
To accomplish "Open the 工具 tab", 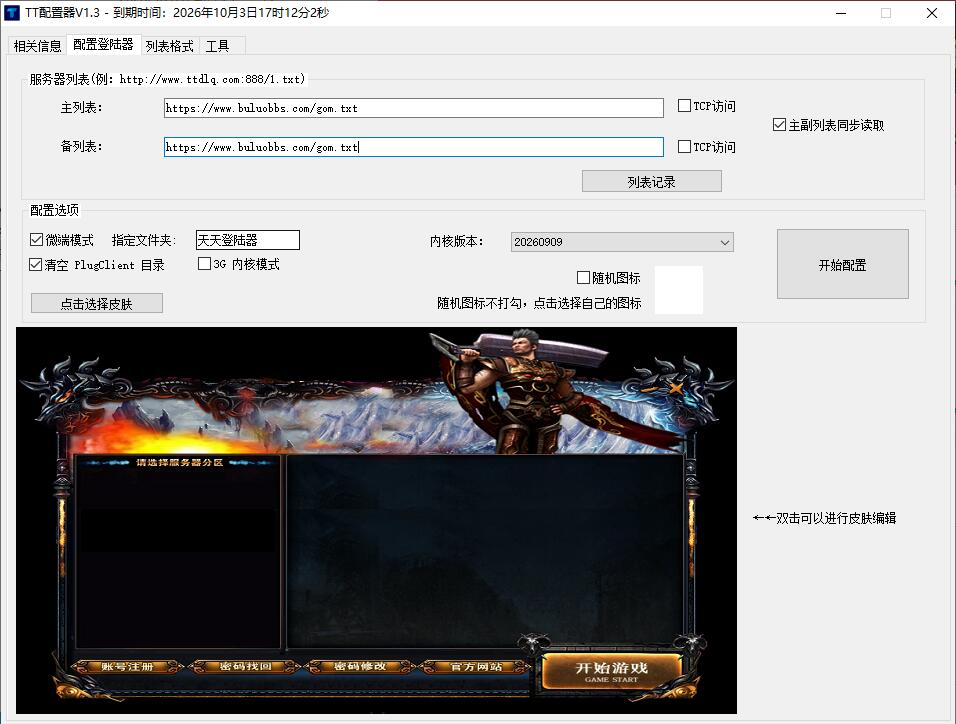I will tap(218, 46).
